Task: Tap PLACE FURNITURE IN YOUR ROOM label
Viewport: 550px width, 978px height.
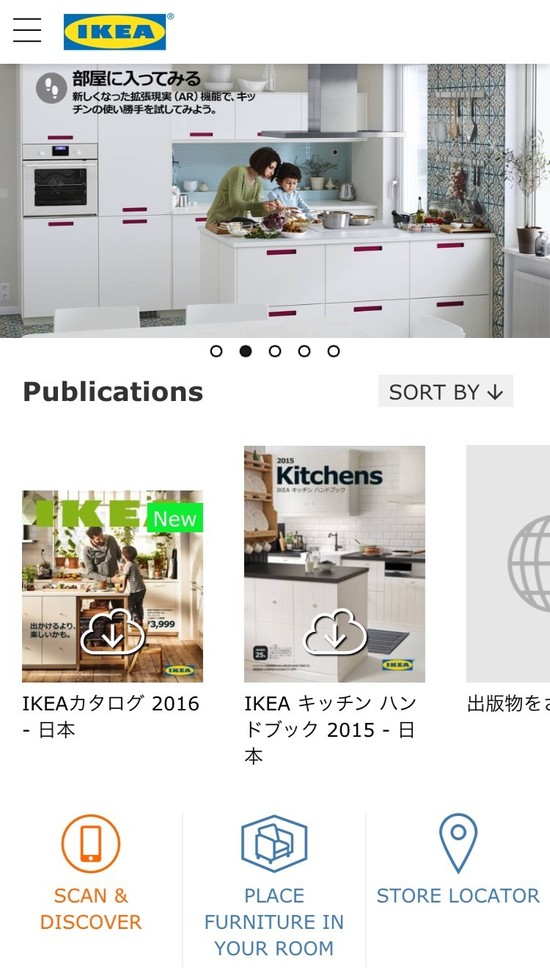Action: click(x=274, y=922)
